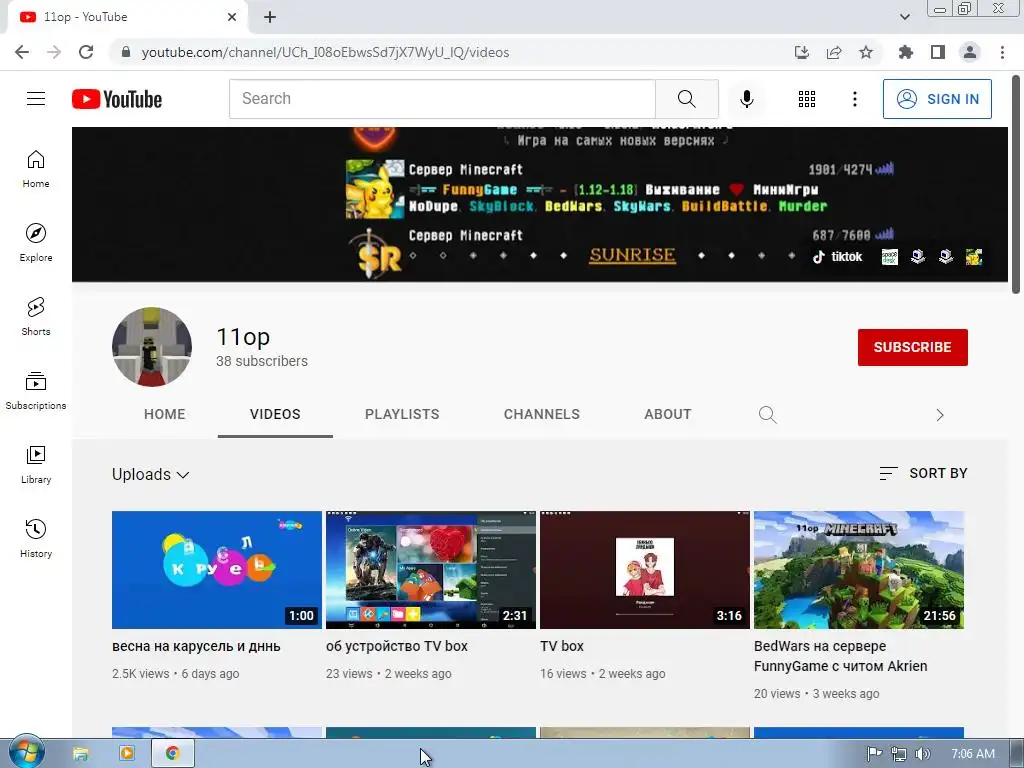Click the volume speaker tray icon

[x=922, y=754]
